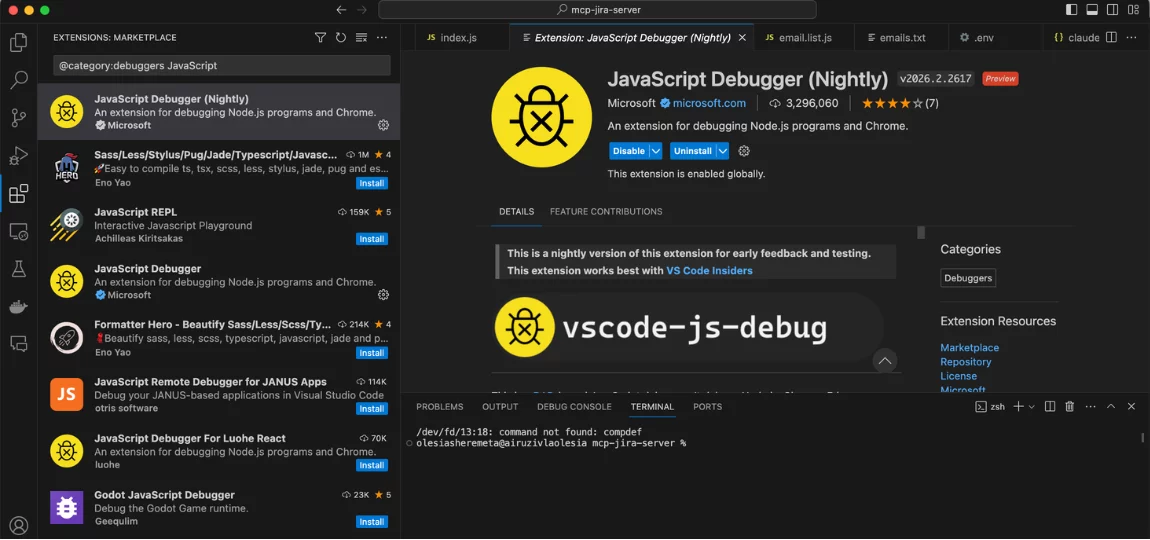Maximize the panel with the chevron up
The width and height of the screenshot is (1150, 540).
1110,406
